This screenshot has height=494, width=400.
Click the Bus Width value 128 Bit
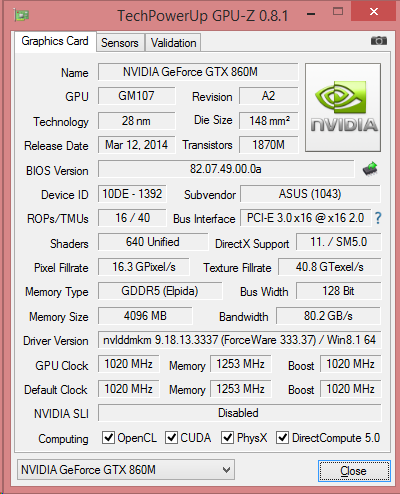point(338,291)
